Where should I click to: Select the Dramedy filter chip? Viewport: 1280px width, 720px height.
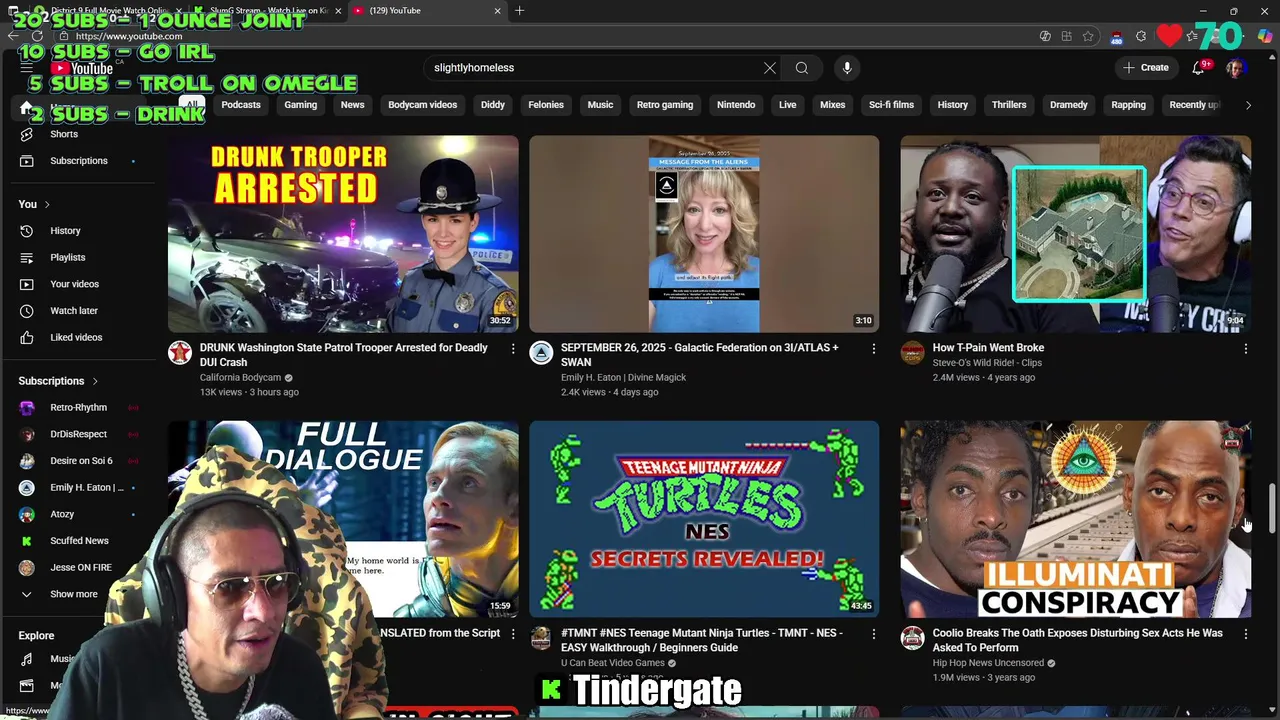click(1069, 105)
